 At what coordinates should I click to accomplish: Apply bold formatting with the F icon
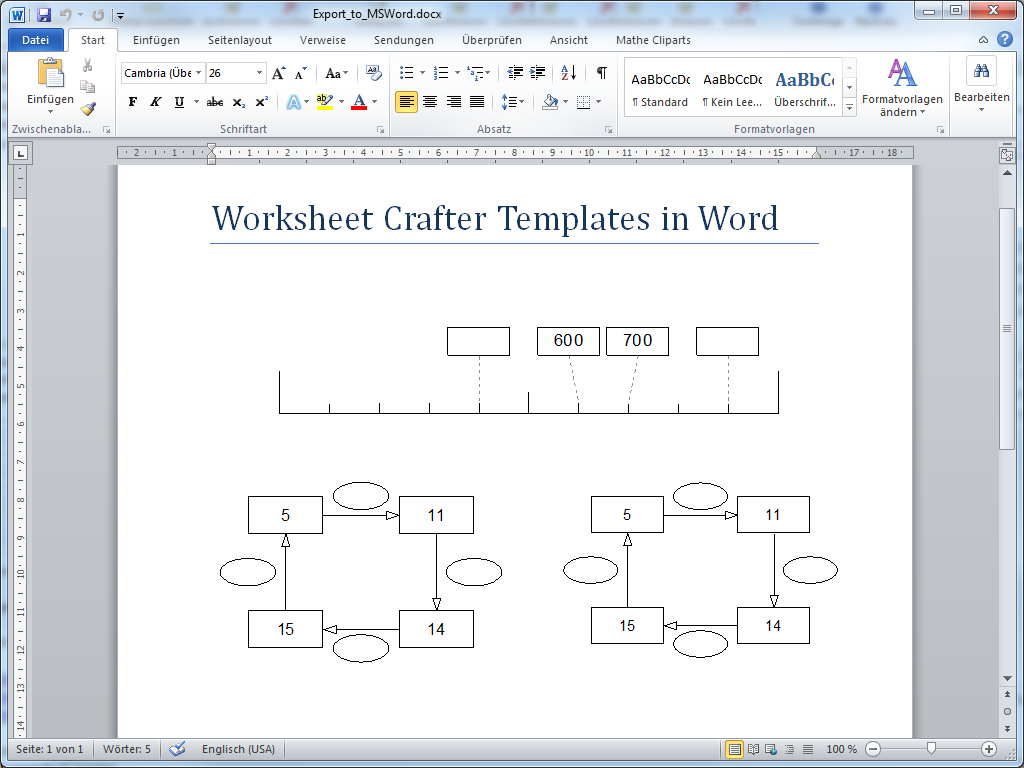pyautogui.click(x=133, y=101)
